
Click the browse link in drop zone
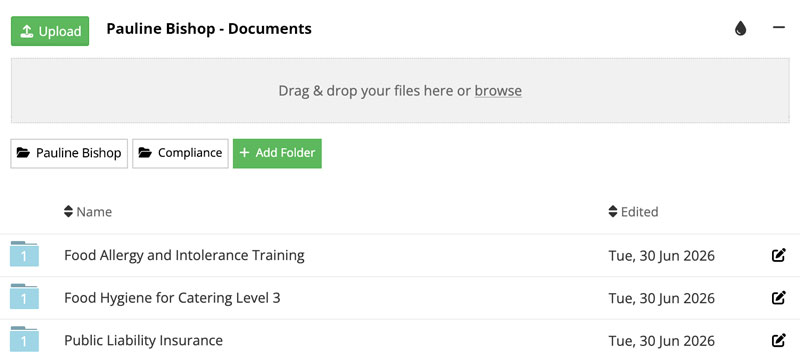(x=498, y=91)
